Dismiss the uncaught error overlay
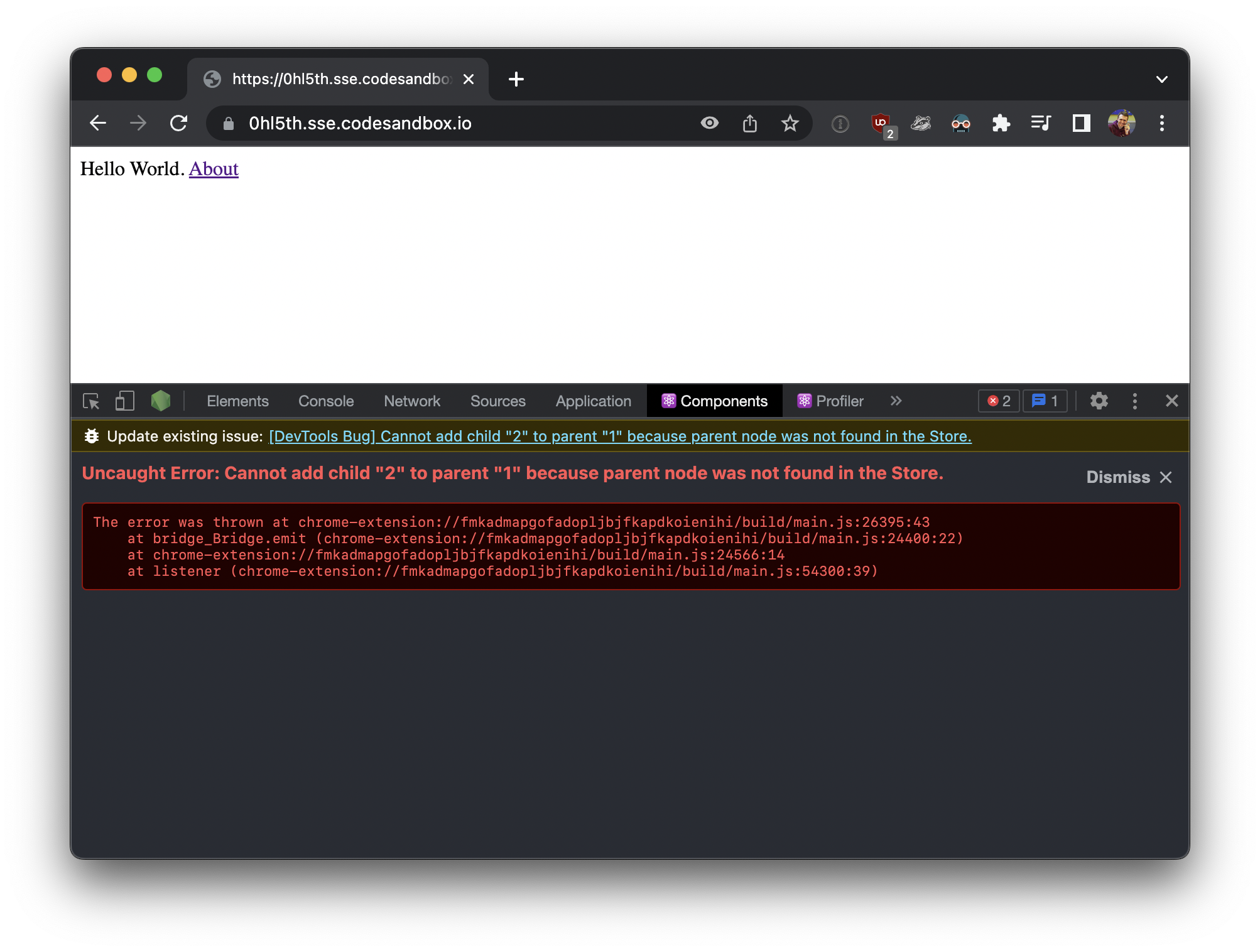The height and width of the screenshot is (952, 1260). 1117,477
